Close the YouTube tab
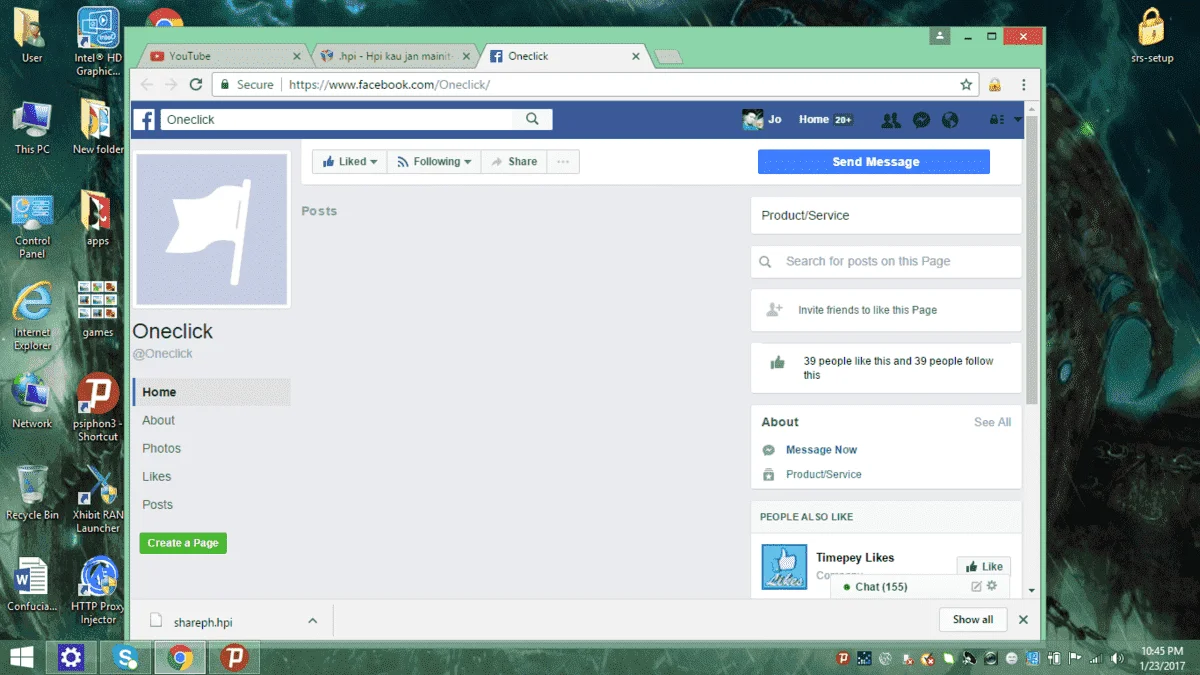Screen dimensions: 1200x675 296,56
